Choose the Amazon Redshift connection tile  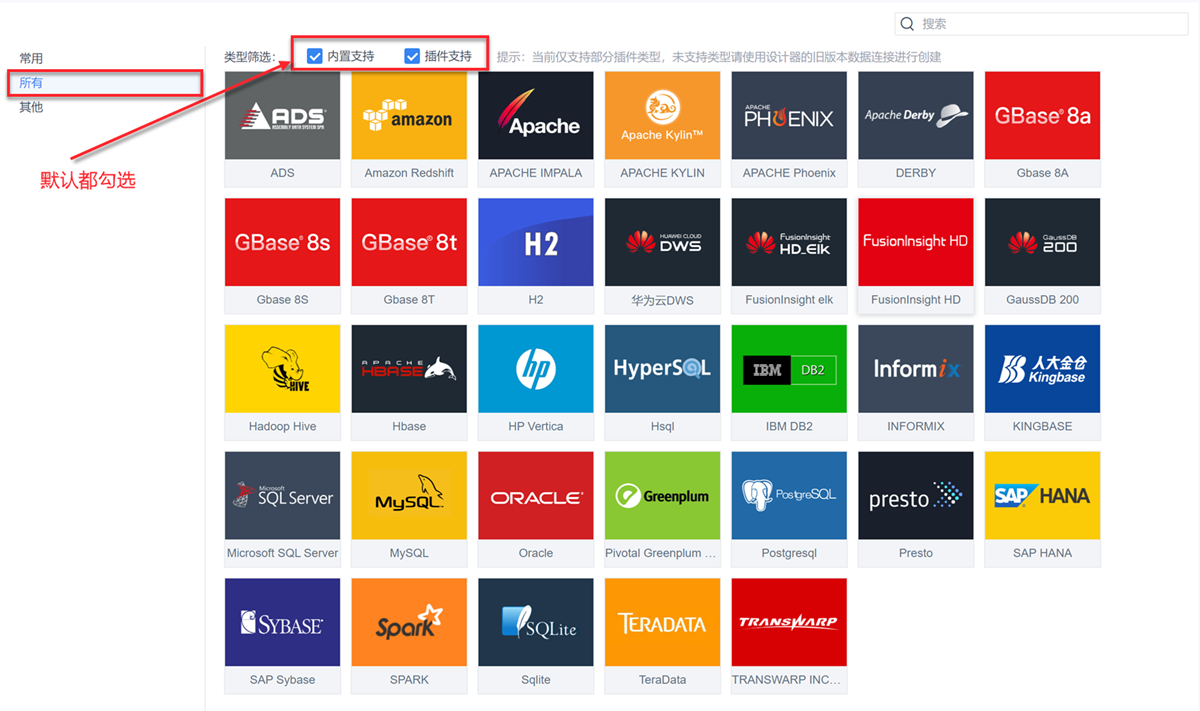pos(409,129)
